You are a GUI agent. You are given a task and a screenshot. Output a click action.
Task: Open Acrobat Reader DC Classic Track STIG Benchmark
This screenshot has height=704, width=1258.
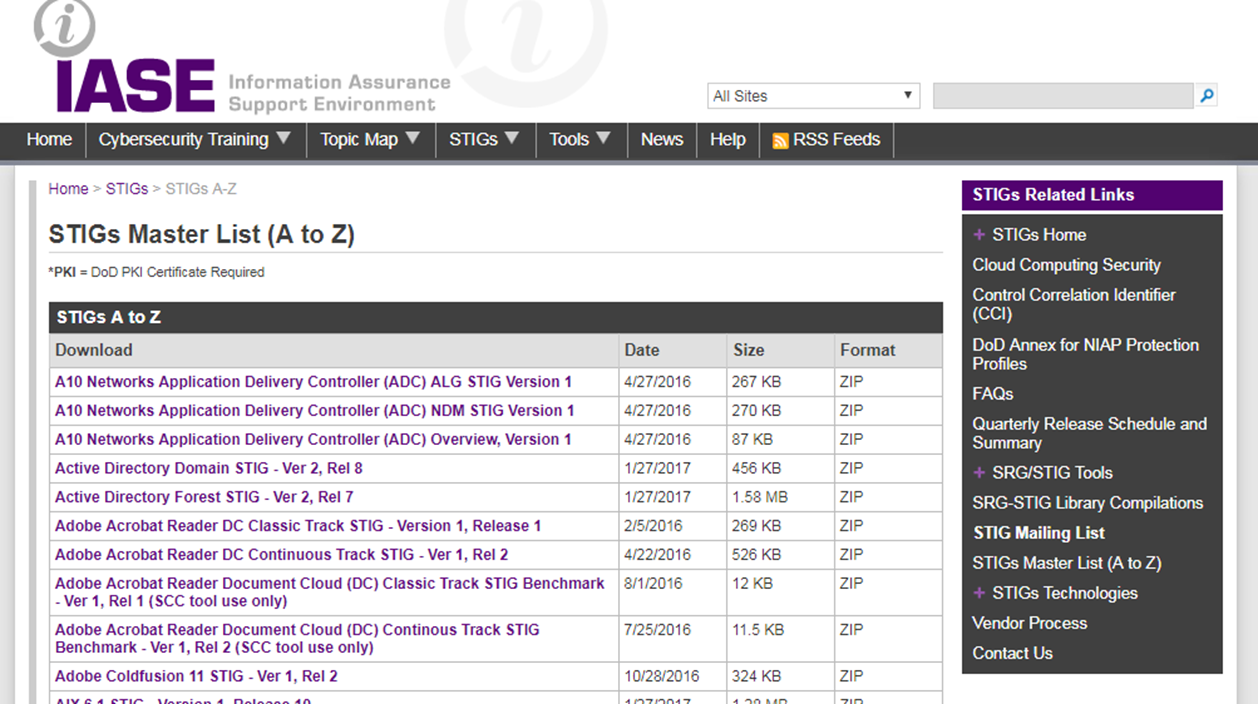330,592
